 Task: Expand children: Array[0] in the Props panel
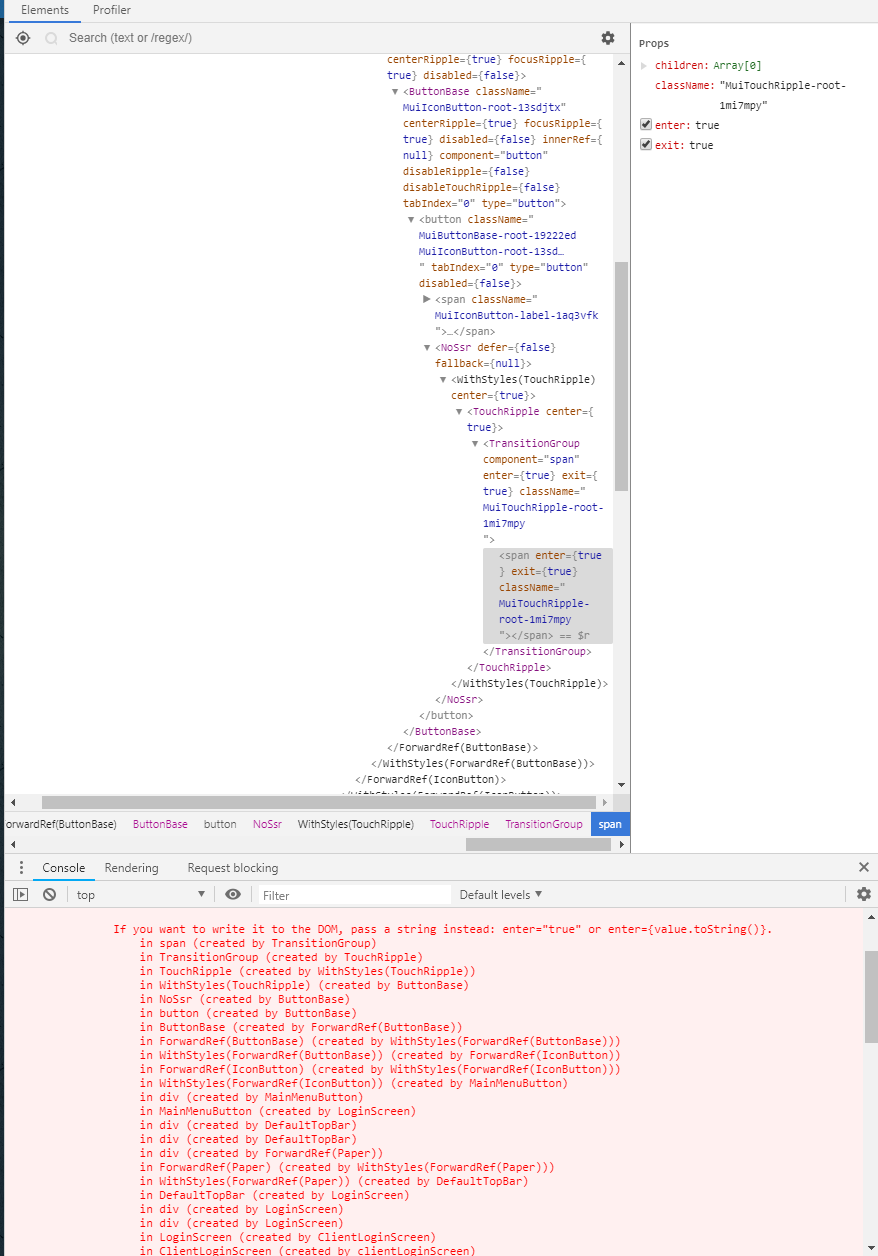click(x=641, y=64)
